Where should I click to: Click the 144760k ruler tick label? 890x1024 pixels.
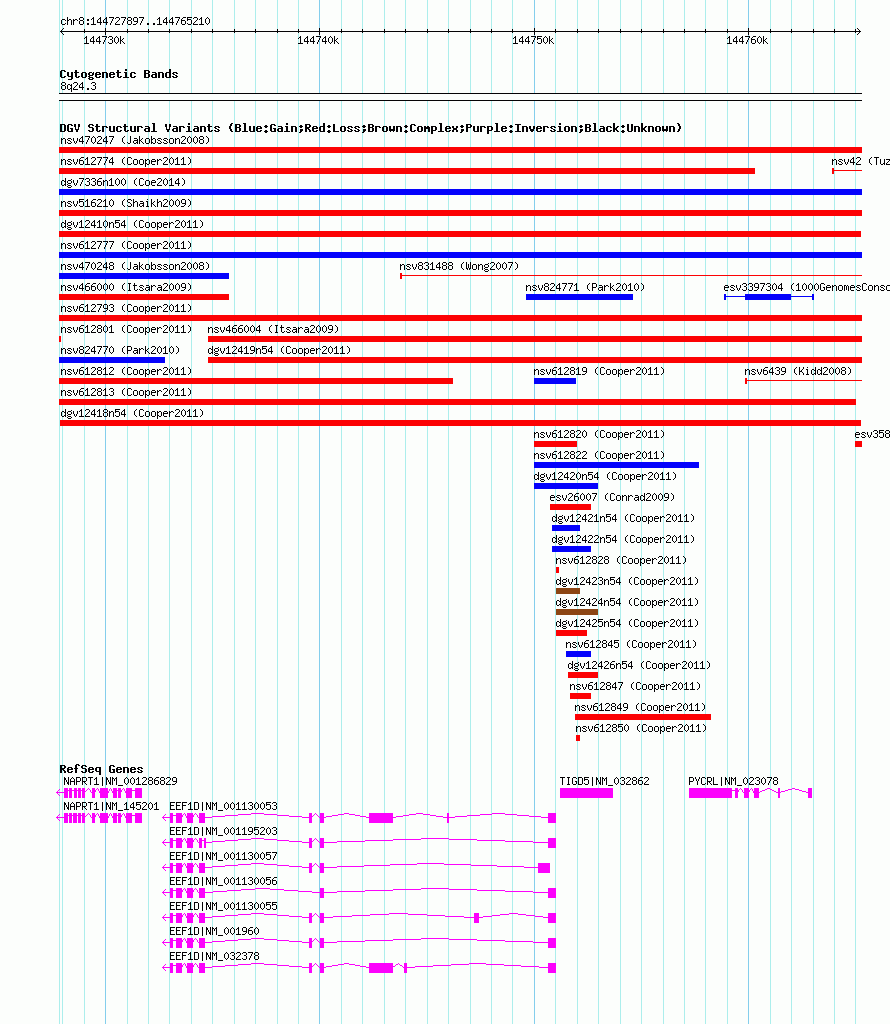[747, 40]
